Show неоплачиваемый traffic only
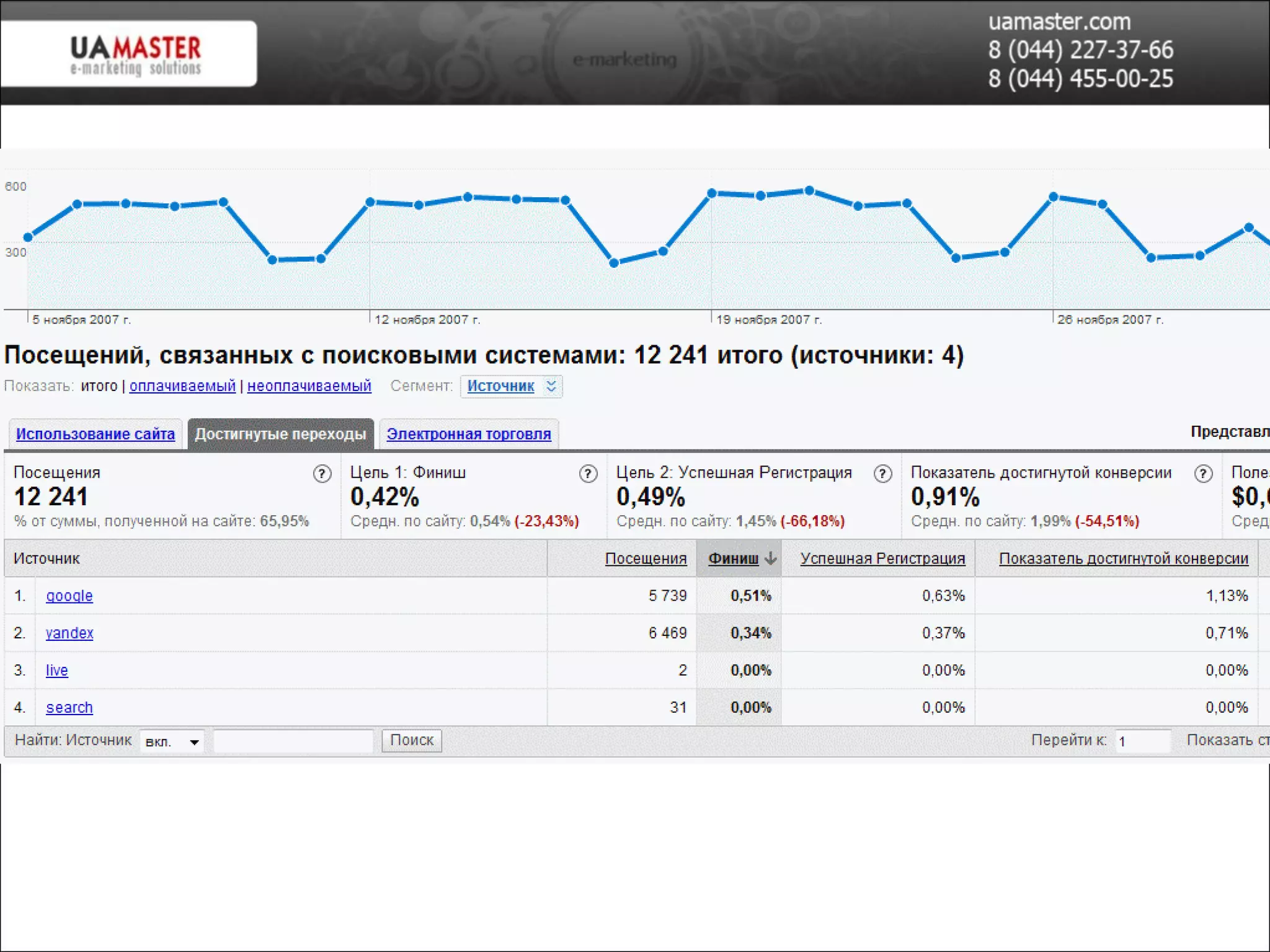 [309, 386]
